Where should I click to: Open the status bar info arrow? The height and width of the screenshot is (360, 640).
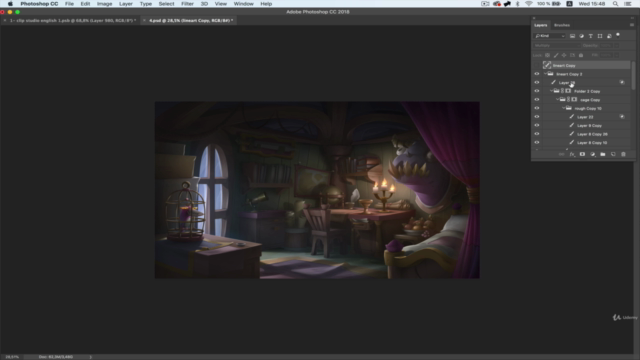click(91, 357)
